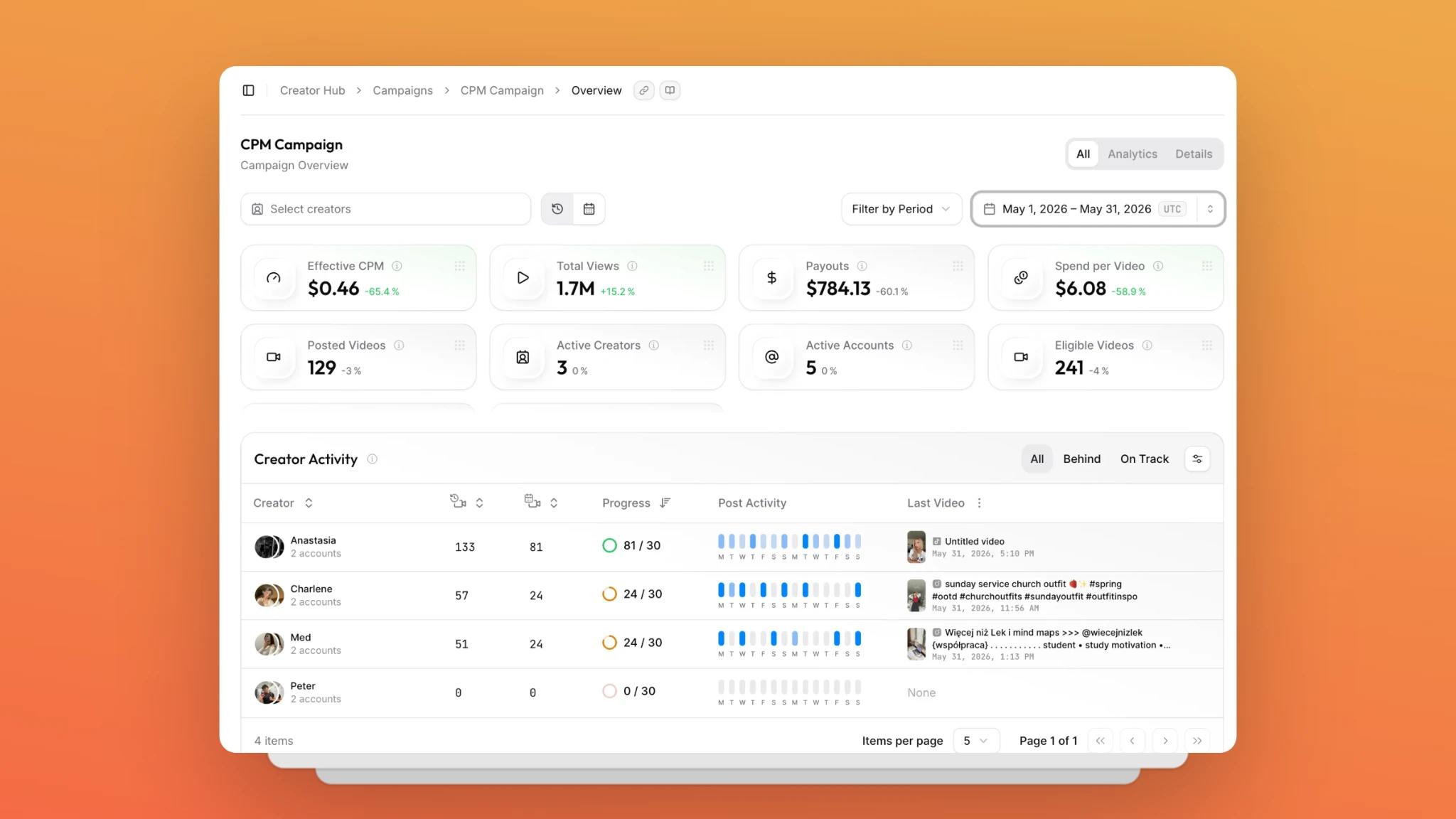Viewport: 1456px width, 819px height.
Task: Open Charlene's last video thumbnail
Action: point(916,596)
